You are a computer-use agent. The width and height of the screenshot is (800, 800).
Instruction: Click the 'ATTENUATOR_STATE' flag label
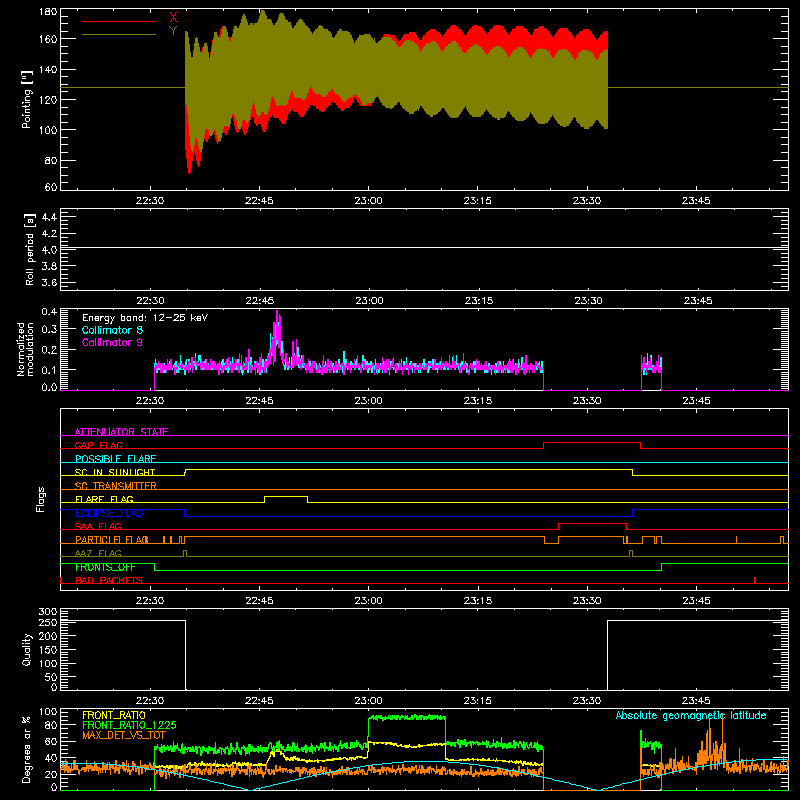point(121,432)
